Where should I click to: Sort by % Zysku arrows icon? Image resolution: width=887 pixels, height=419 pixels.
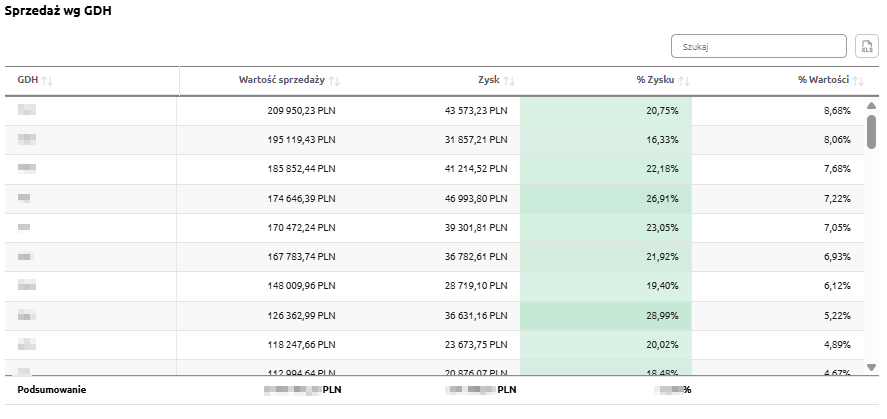click(x=685, y=80)
